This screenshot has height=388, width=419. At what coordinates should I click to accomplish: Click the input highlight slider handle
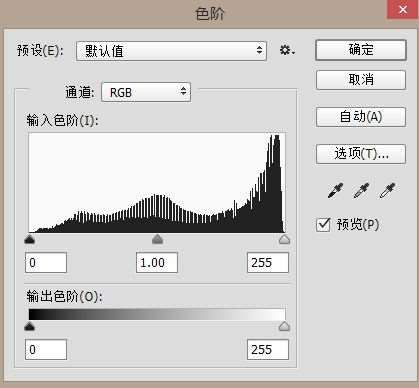pos(284,239)
